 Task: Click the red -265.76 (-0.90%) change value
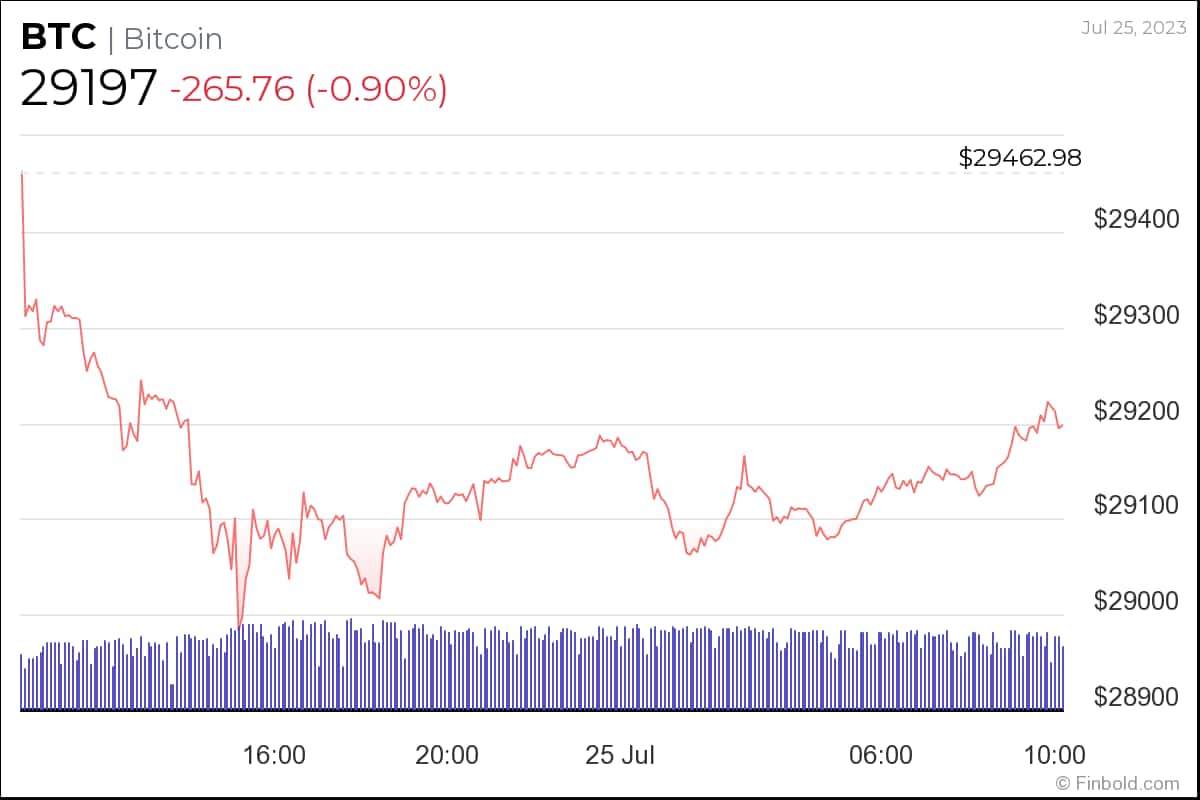308,89
